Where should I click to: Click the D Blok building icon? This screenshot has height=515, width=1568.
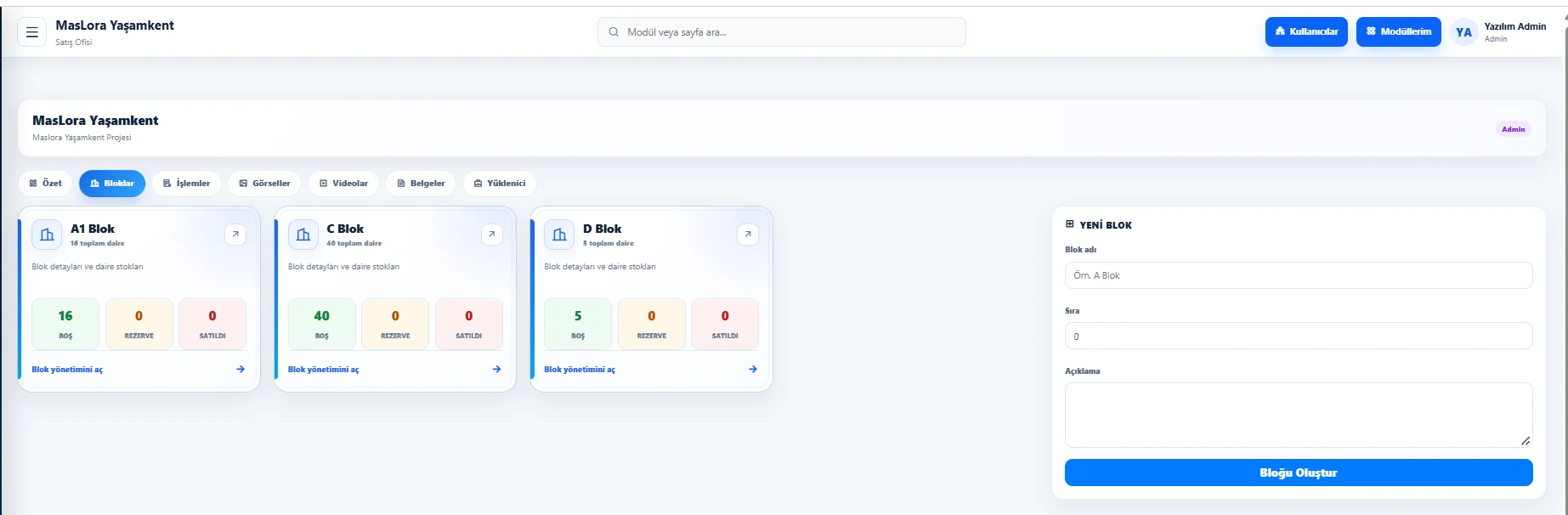[559, 235]
